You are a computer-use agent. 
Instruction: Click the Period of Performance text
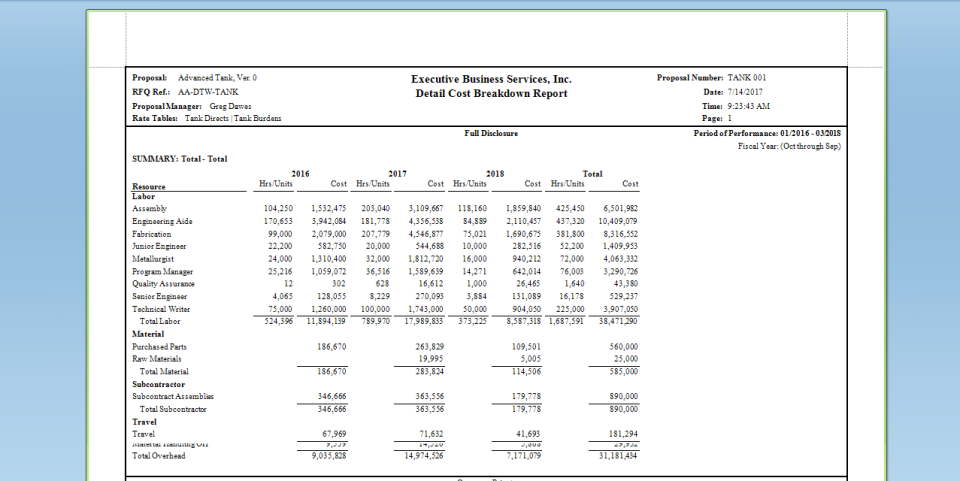point(767,133)
